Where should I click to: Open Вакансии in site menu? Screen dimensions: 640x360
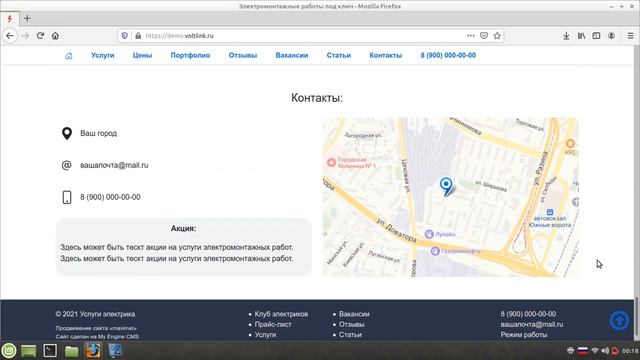(x=291, y=56)
